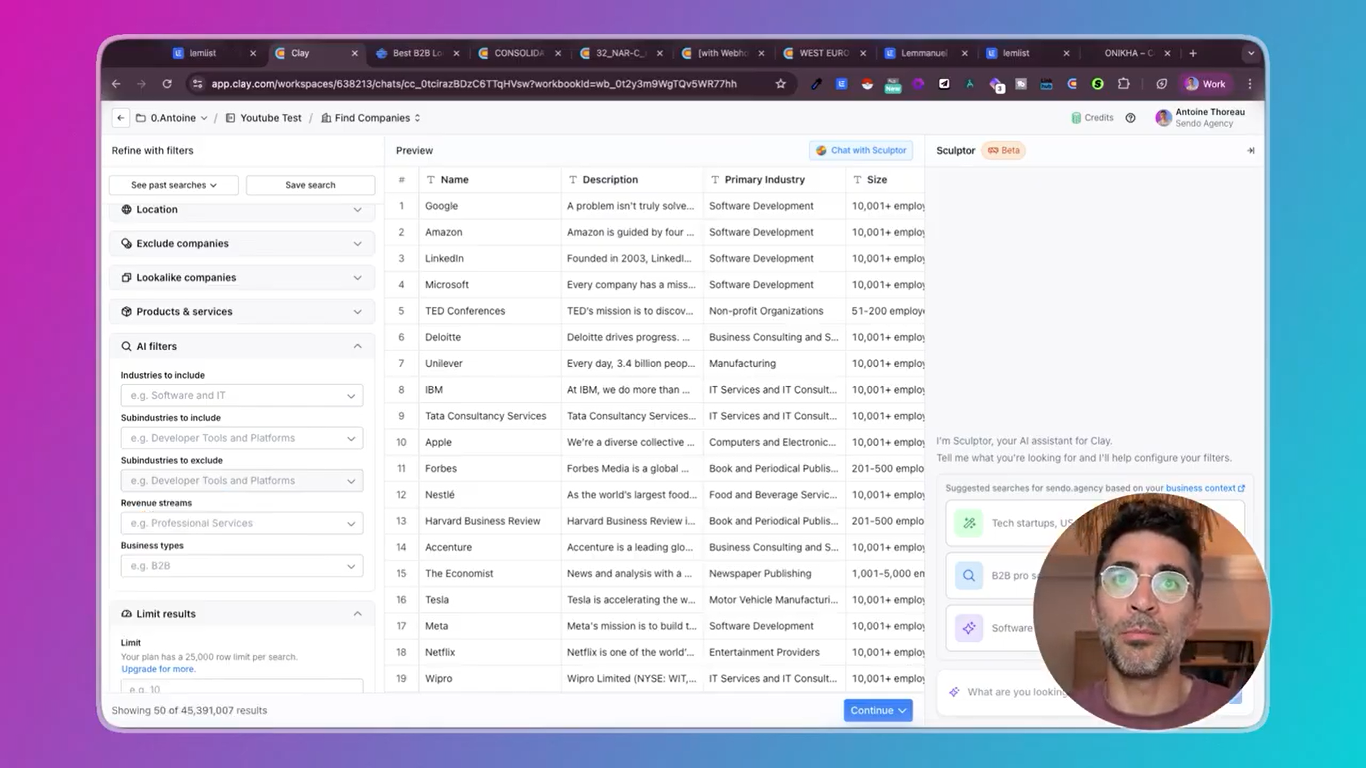Click the Antoine Thoreau profile avatar
The height and width of the screenshot is (768, 1366).
pyautogui.click(x=1163, y=118)
